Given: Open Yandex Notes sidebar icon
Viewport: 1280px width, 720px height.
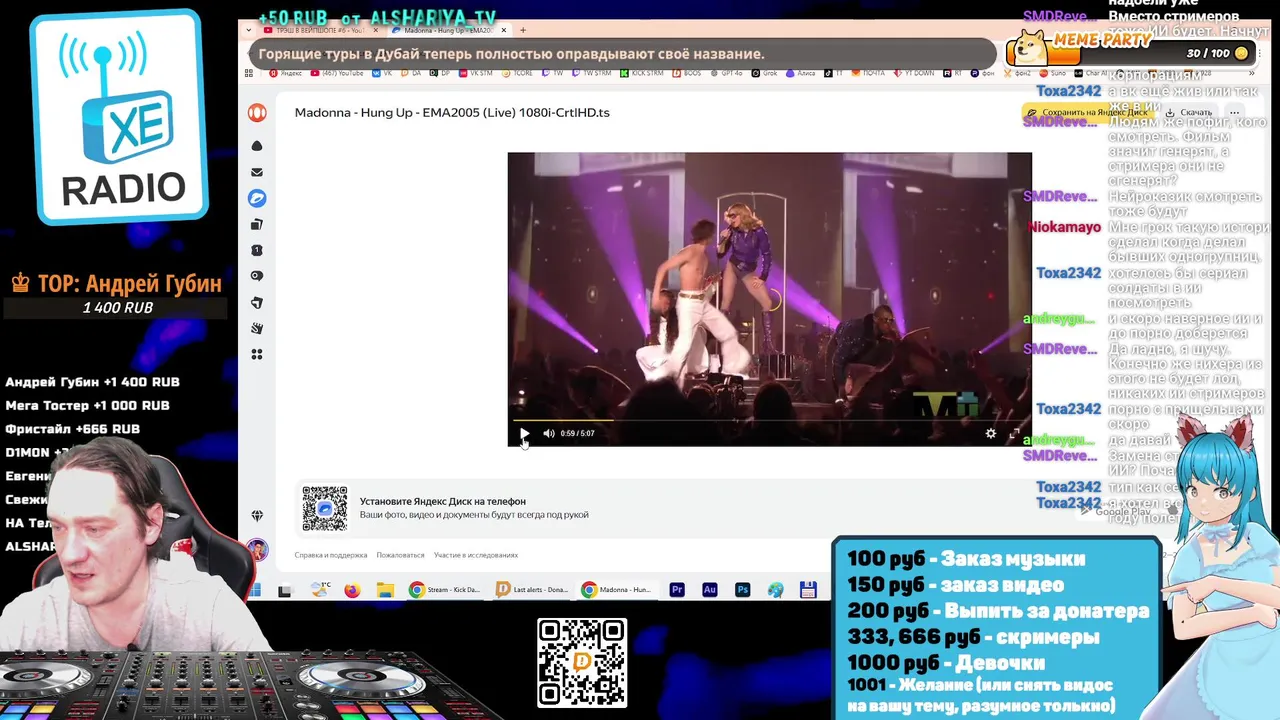Looking at the screenshot, I should tap(257, 302).
